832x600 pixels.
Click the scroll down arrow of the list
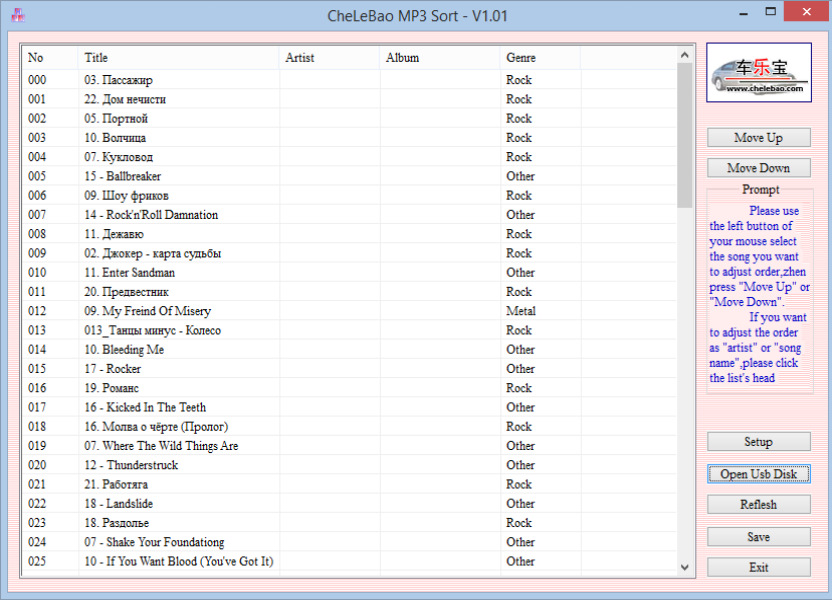pyautogui.click(x=684, y=567)
